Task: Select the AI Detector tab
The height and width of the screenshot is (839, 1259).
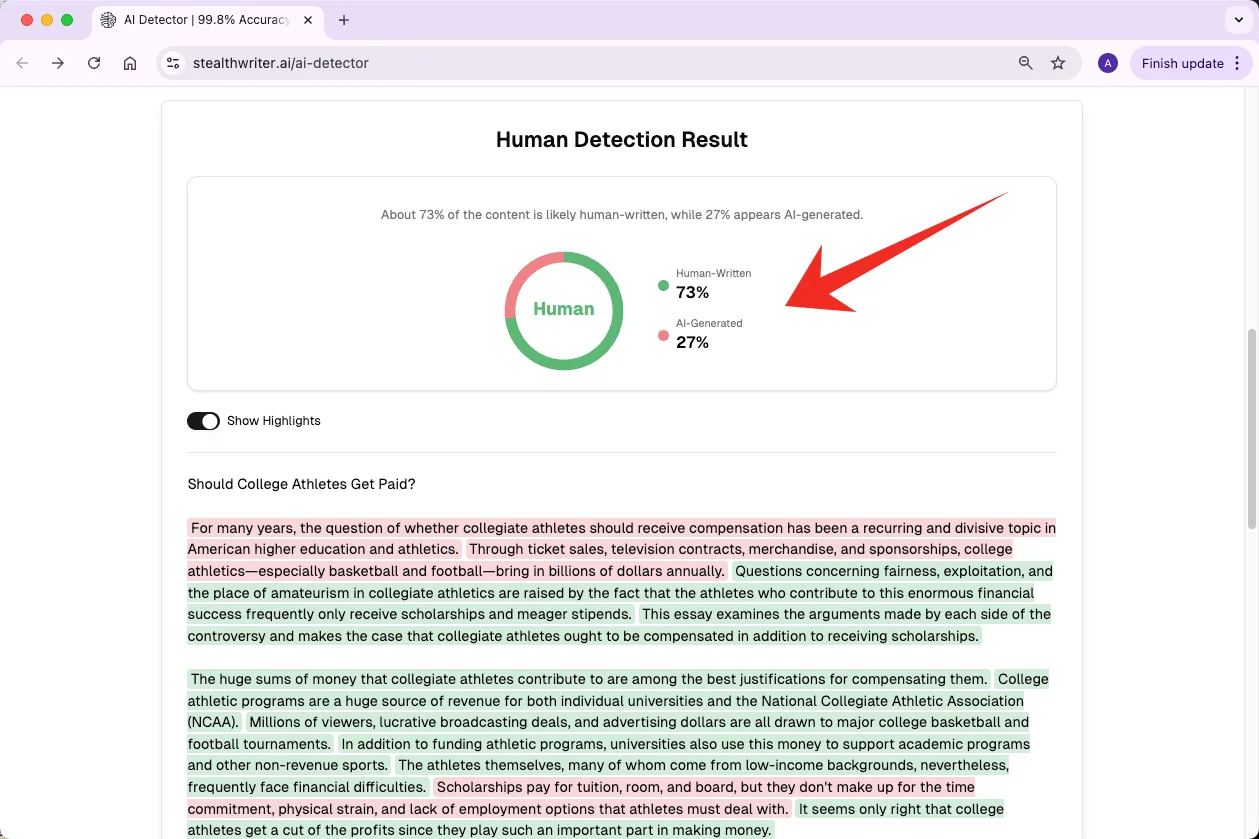Action: pyautogui.click(x=205, y=20)
